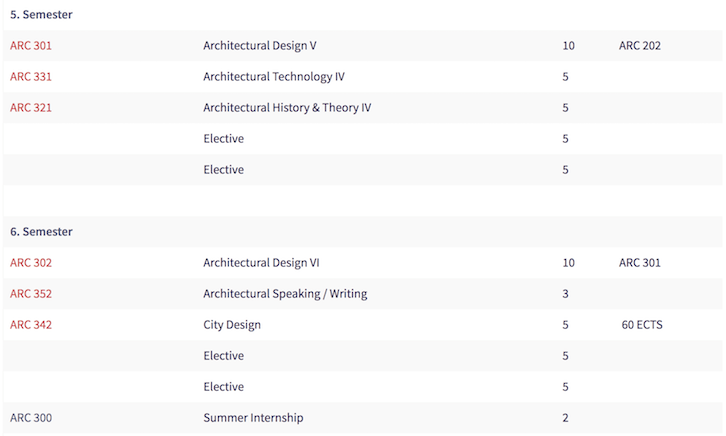This screenshot has width=726, height=436.
Task: Select the 5. Semester heading
Action: point(41,15)
